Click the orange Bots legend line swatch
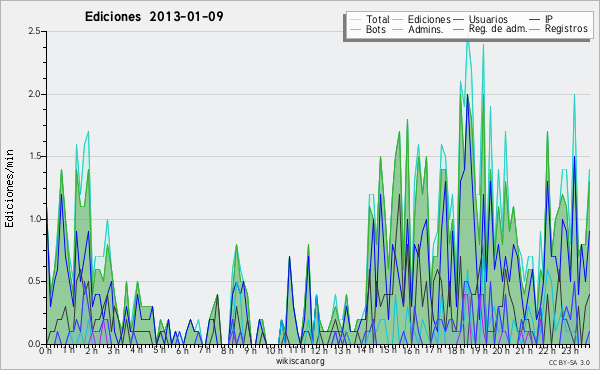Viewport: 600px width, 370px height. click(x=355, y=29)
